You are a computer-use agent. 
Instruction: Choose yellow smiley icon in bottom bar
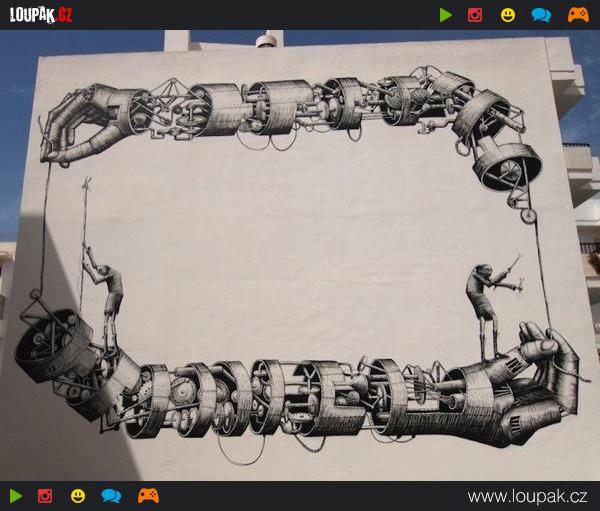tap(78, 496)
